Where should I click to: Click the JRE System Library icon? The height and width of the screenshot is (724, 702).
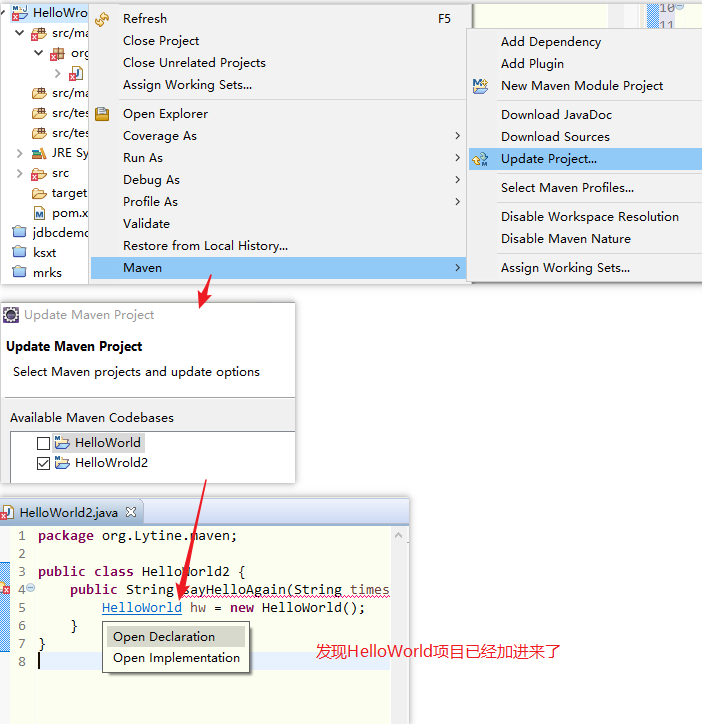(x=39, y=153)
